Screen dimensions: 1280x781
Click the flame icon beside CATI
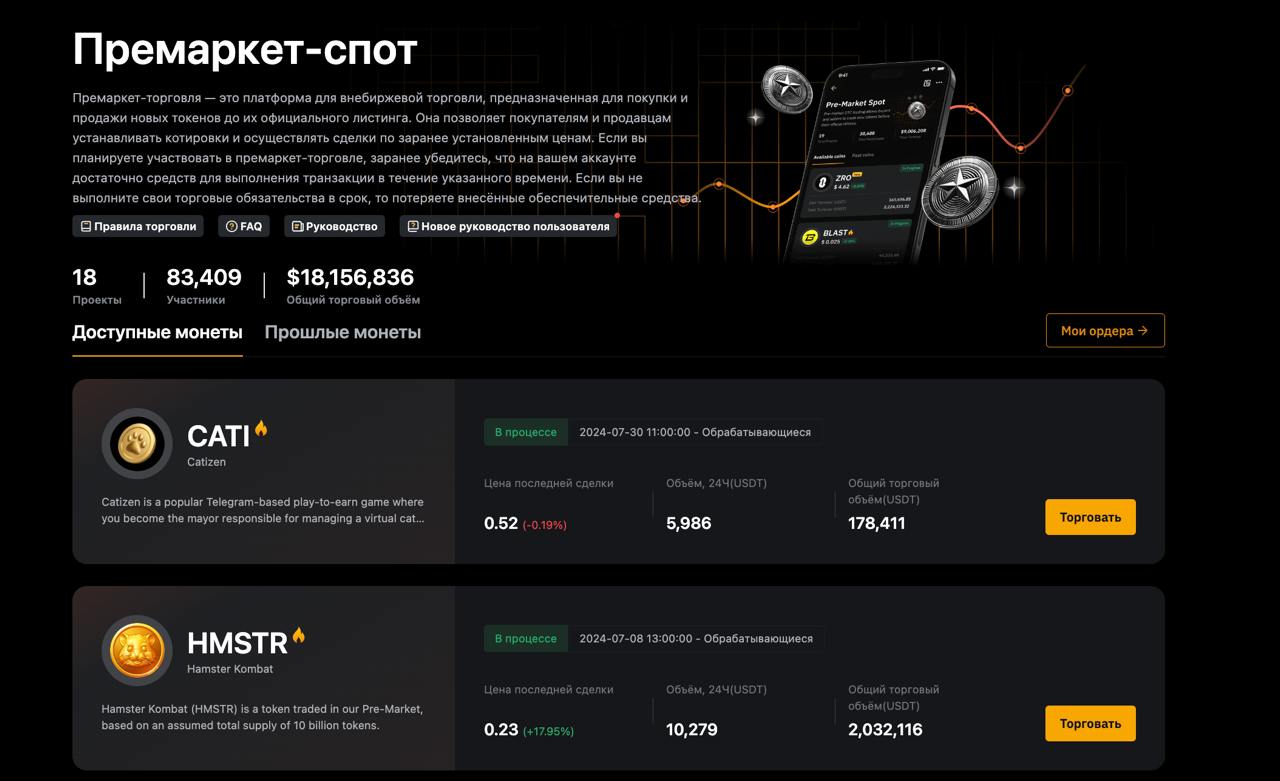pyautogui.click(x=261, y=429)
